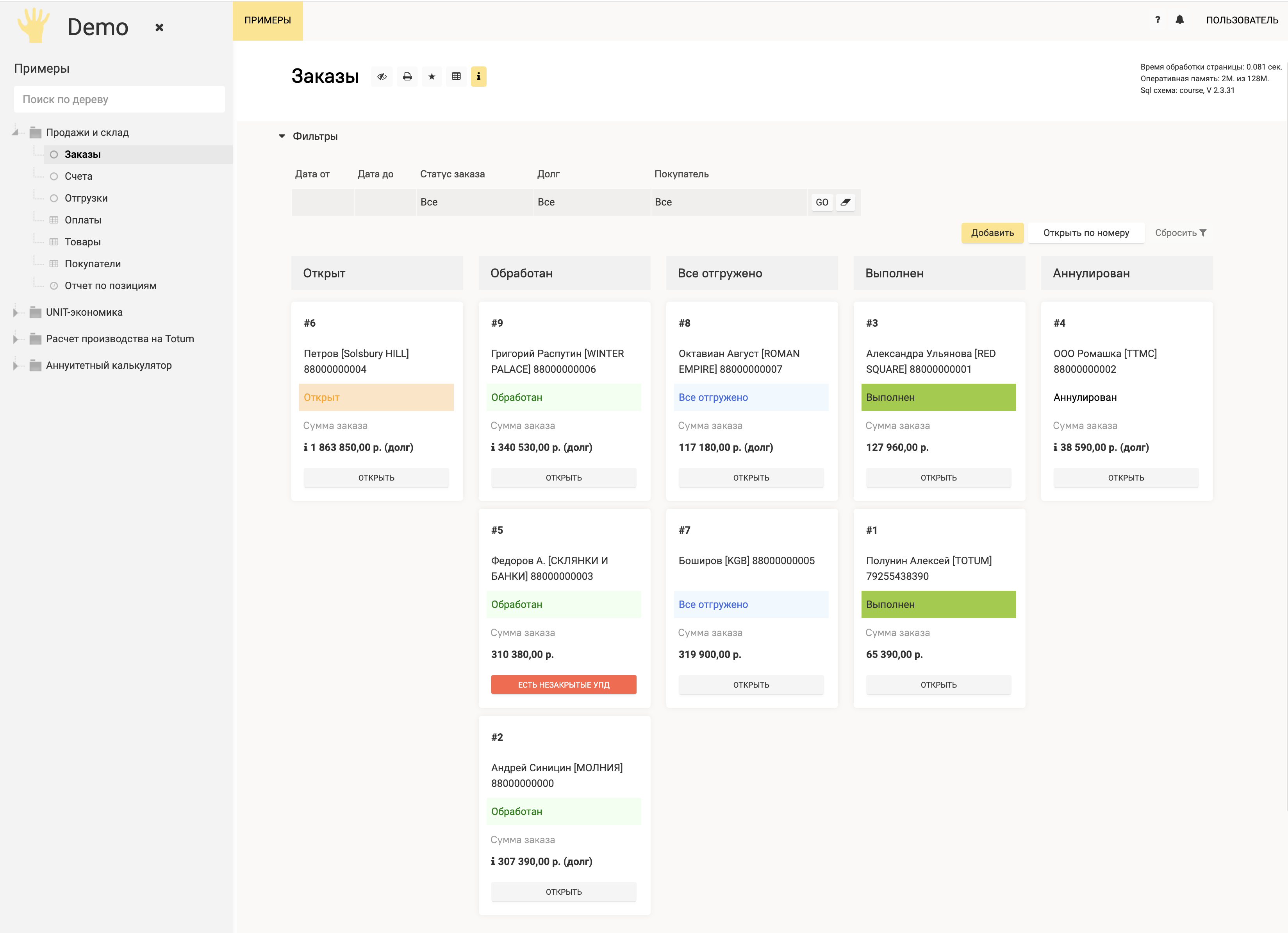The image size is (1288, 933).
Task: Click the Дата до filter field
Action: (385, 202)
